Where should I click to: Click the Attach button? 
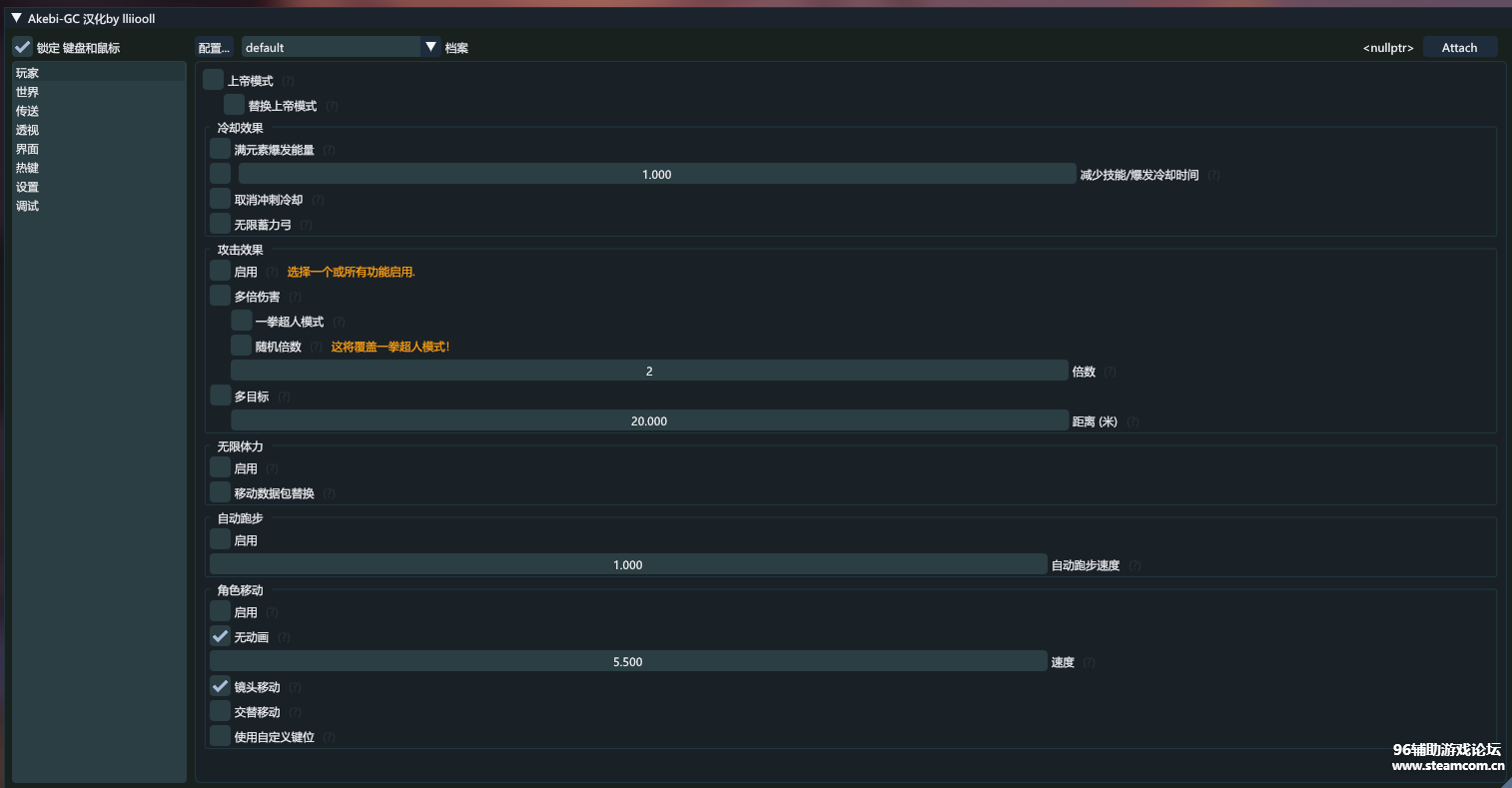coord(1459,47)
